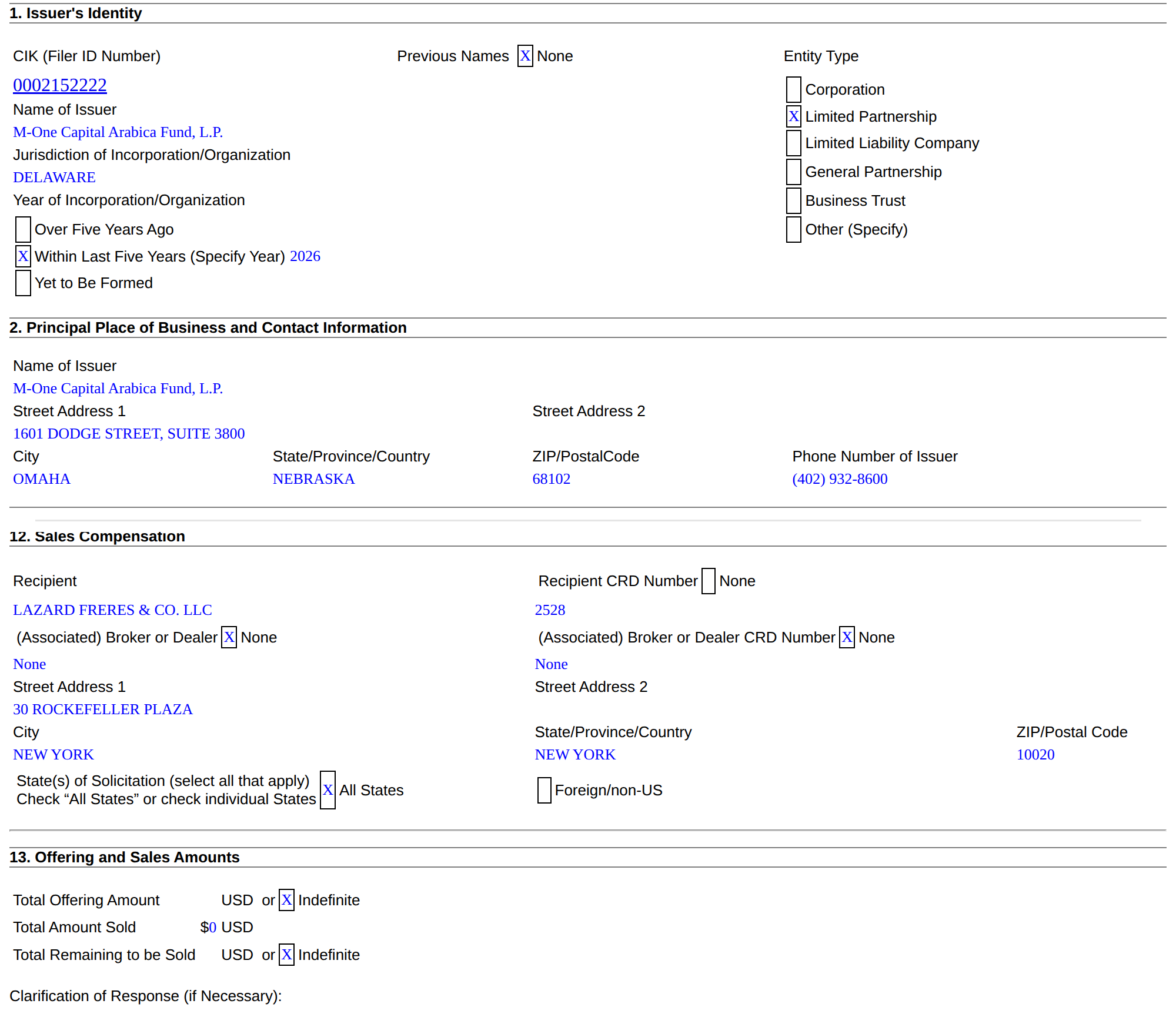This screenshot has width=1176, height=1014.
Task: Toggle Total Offering Amount Indefinite checkbox
Action: tap(286, 900)
